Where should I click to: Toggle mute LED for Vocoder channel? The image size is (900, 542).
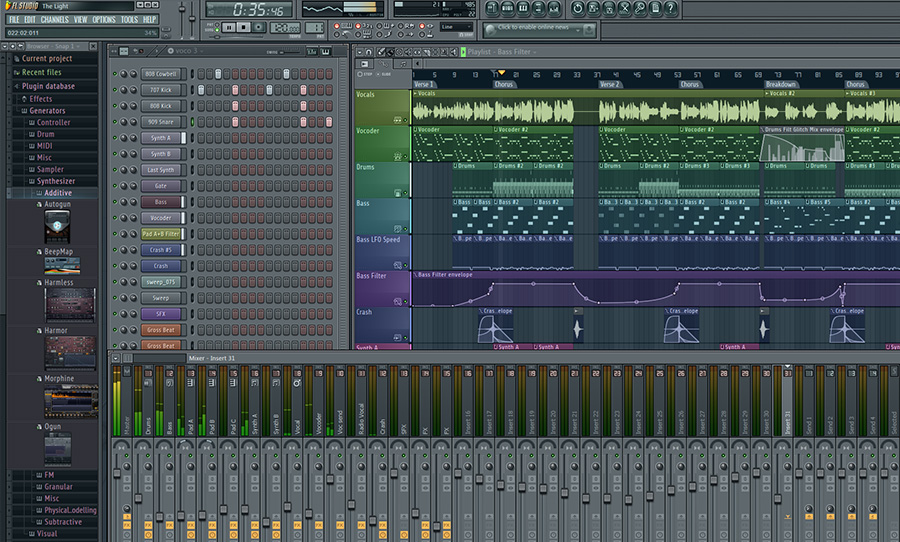(x=115, y=218)
